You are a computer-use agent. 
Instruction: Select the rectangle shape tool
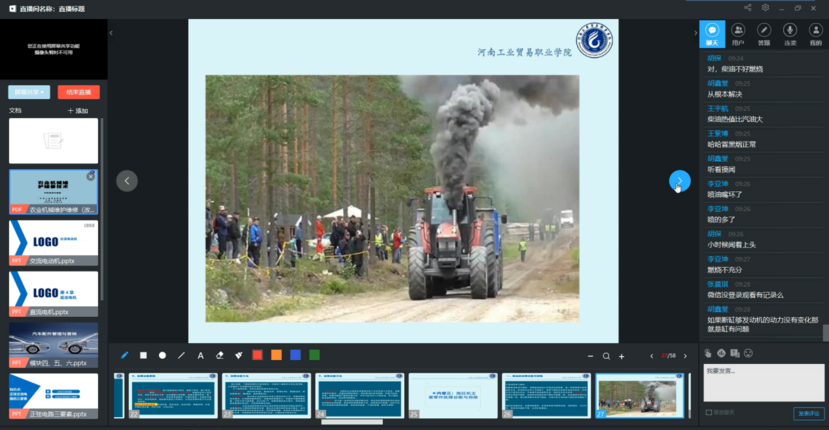tap(143, 355)
